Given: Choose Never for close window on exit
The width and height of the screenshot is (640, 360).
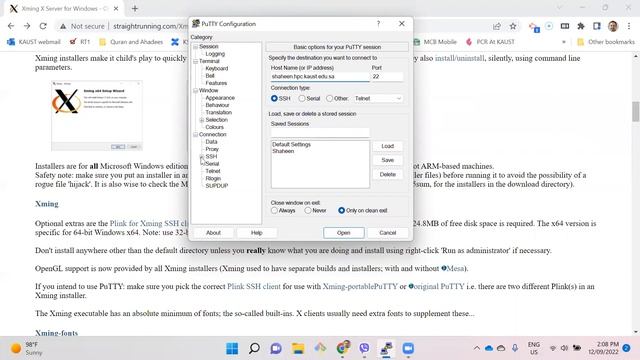Looking at the screenshot, I should pyautogui.click(x=308, y=210).
